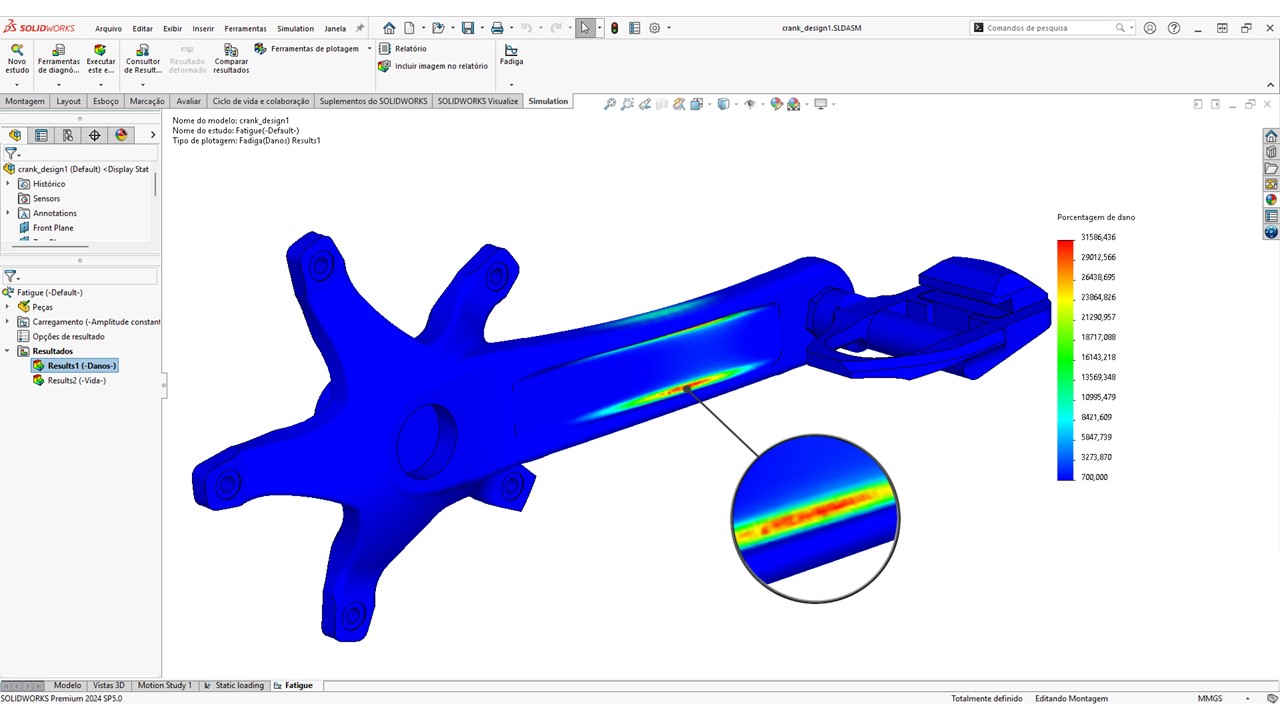Click the Previous View icon
This screenshot has width=1280, height=720.
tap(645, 104)
